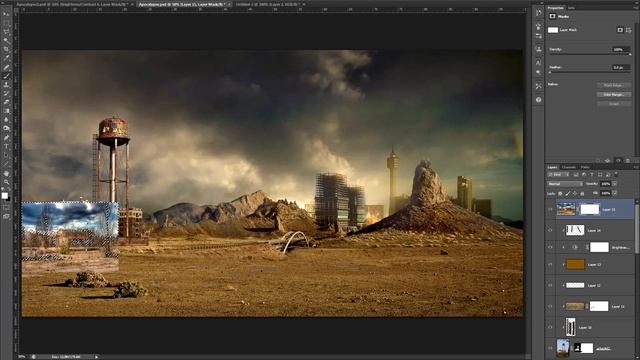Switch to the Brightness/Contrast document tab
The height and width of the screenshot is (360, 640).
pos(72,4)
